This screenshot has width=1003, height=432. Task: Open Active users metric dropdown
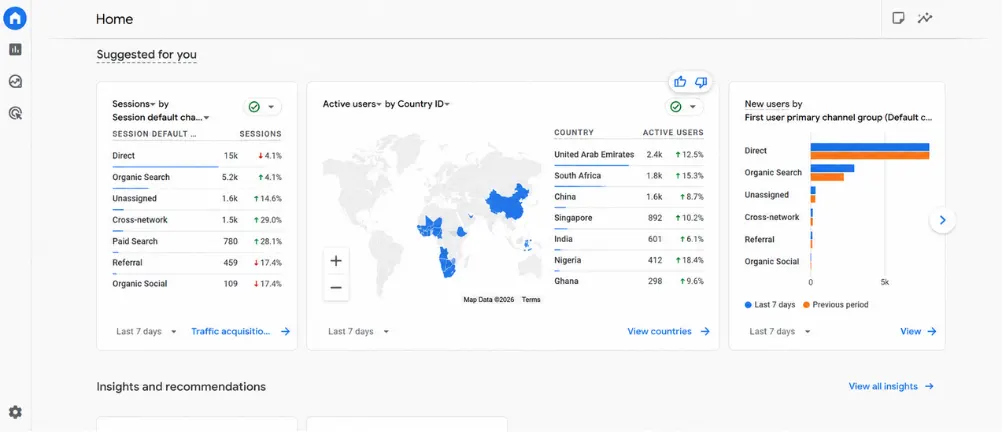(352, 104)
